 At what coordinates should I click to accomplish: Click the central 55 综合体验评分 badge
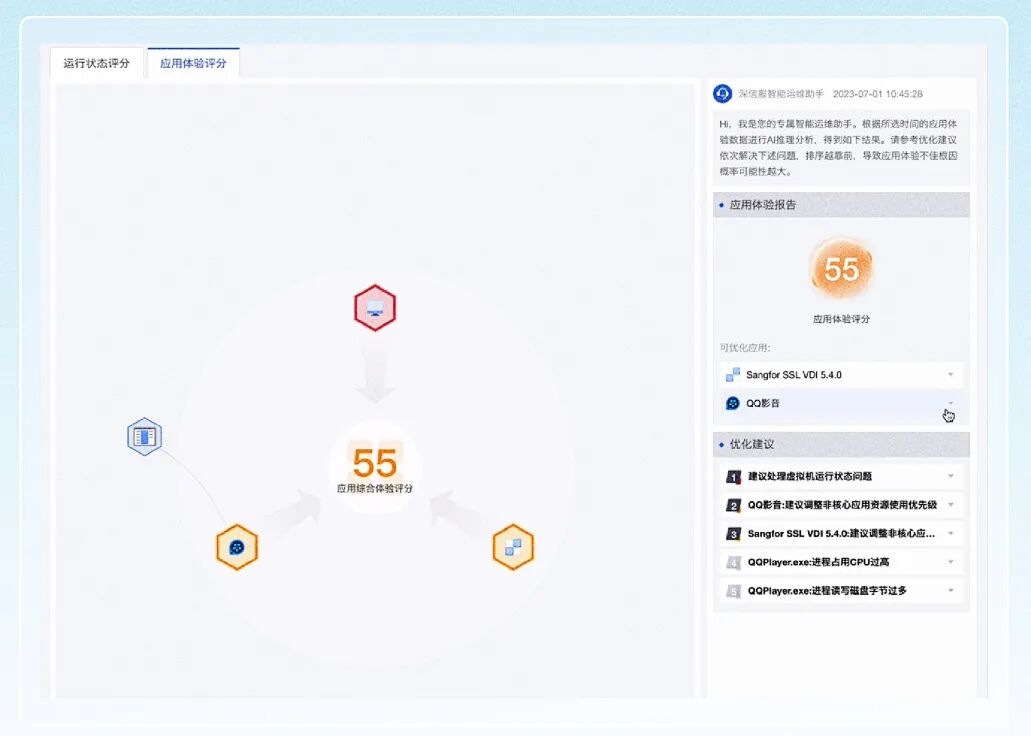375,463
